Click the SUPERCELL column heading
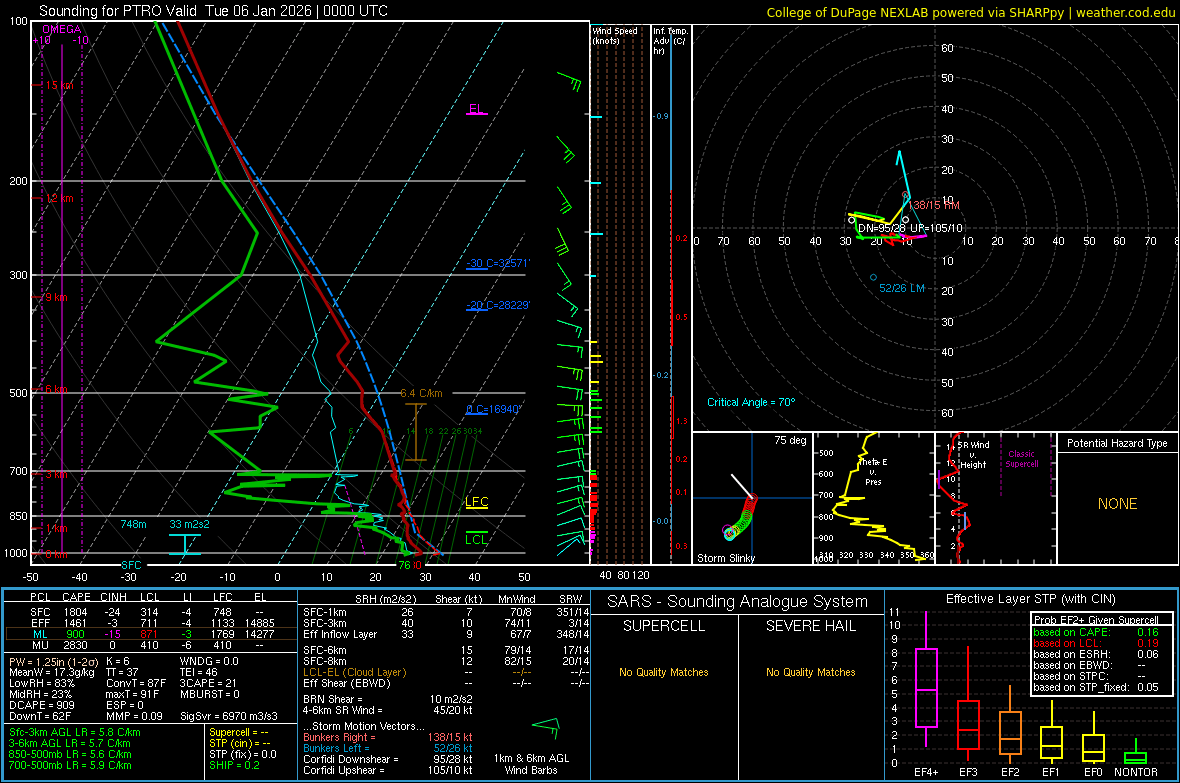 tap(664, 626)
